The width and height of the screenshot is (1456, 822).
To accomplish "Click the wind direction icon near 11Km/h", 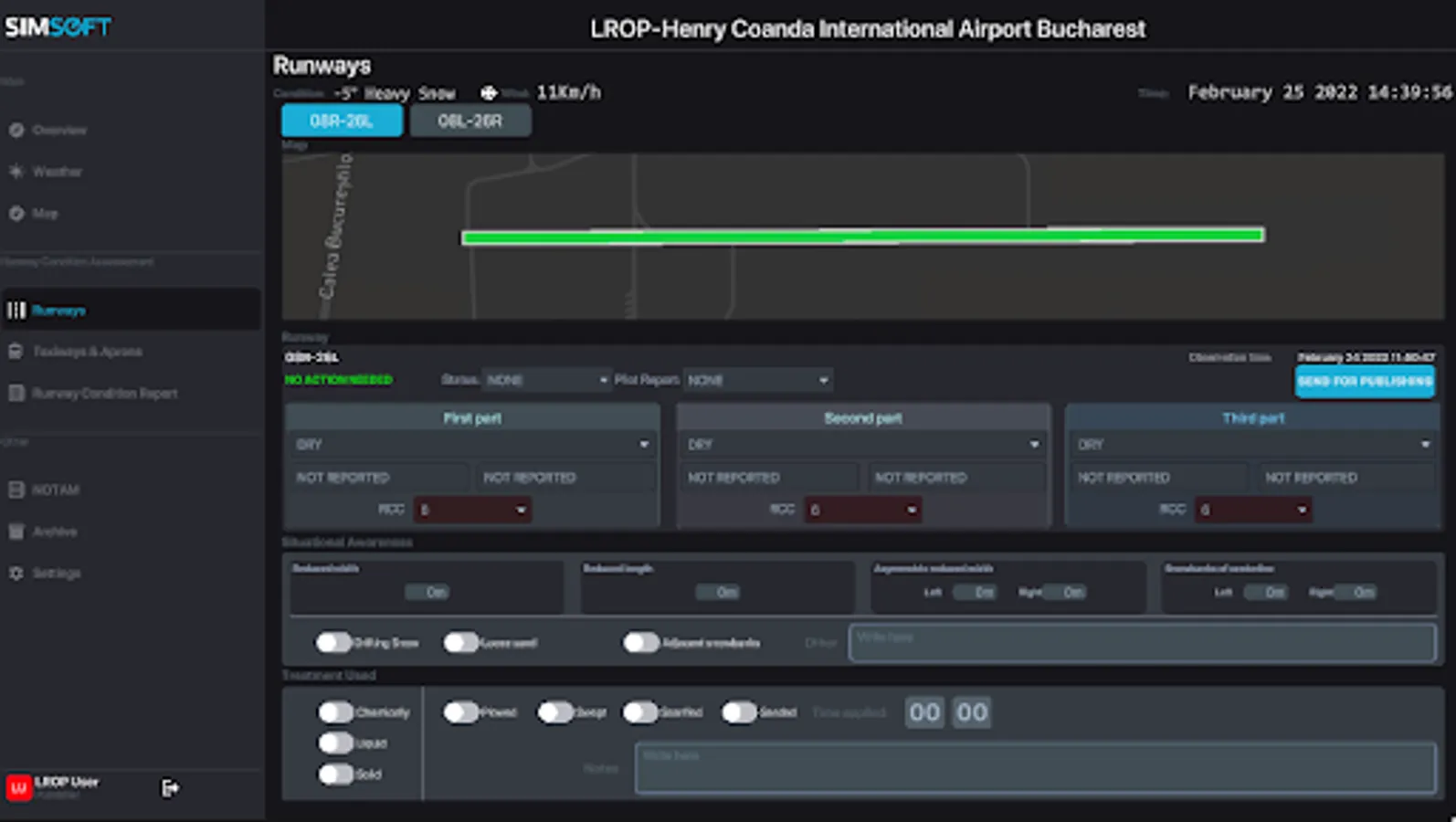I will (x=489, y=92).
